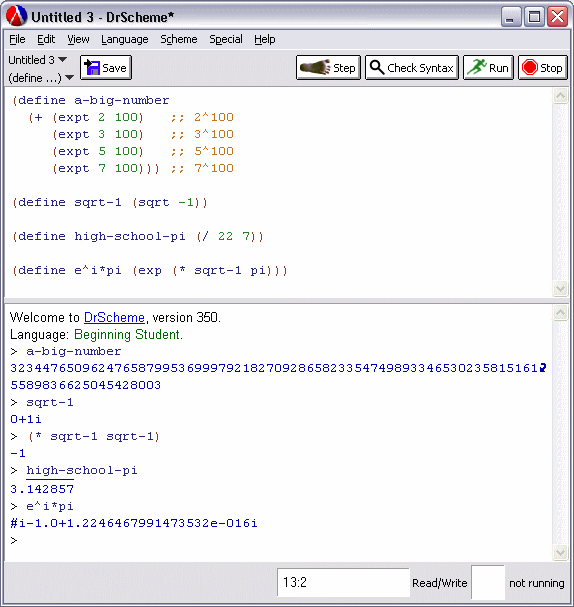The width and height of the screenshot is (574, 607).
Task: Click the definitions pane scroll up arrow
Action: pos(560,95)
